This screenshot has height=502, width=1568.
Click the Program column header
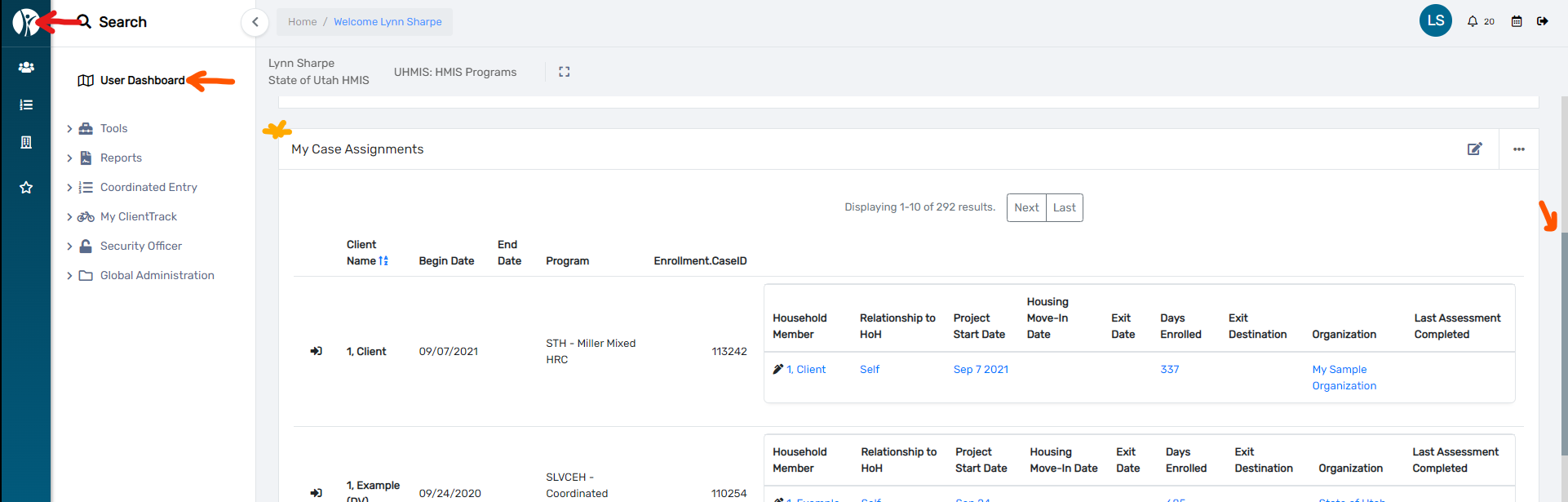click(x=567, y=261)
